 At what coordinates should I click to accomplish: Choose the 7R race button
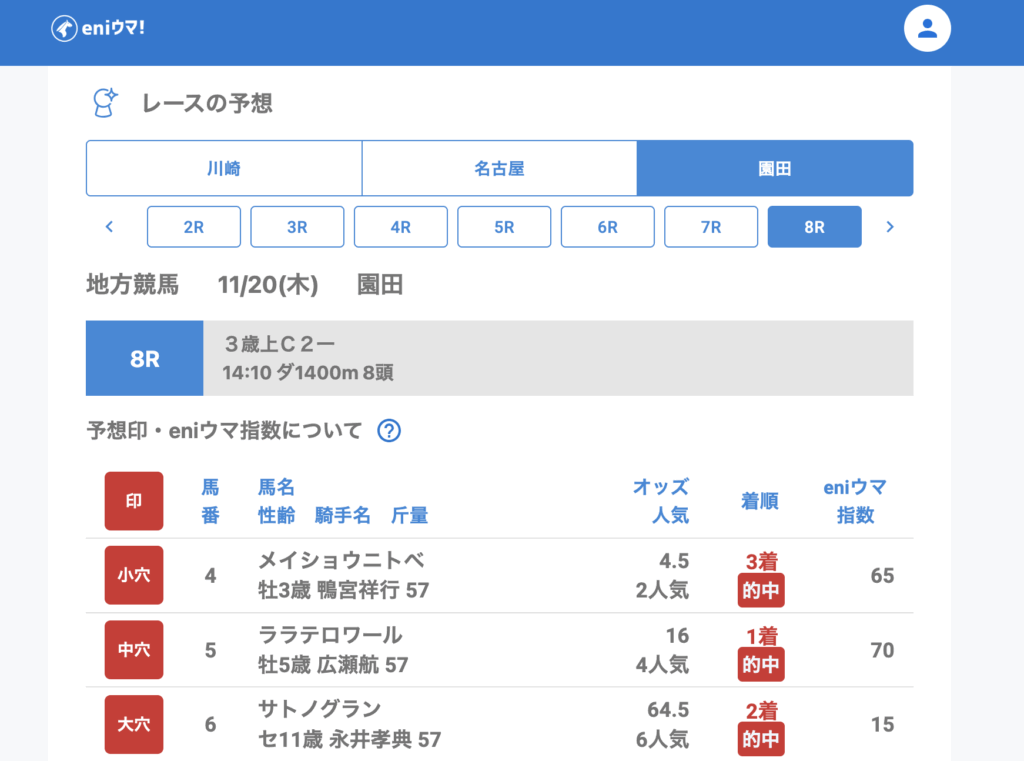(711, 227)
